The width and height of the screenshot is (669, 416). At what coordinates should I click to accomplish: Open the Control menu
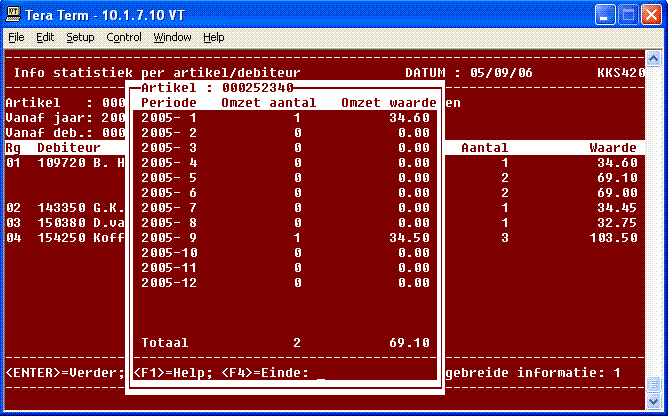click(124, 37)
